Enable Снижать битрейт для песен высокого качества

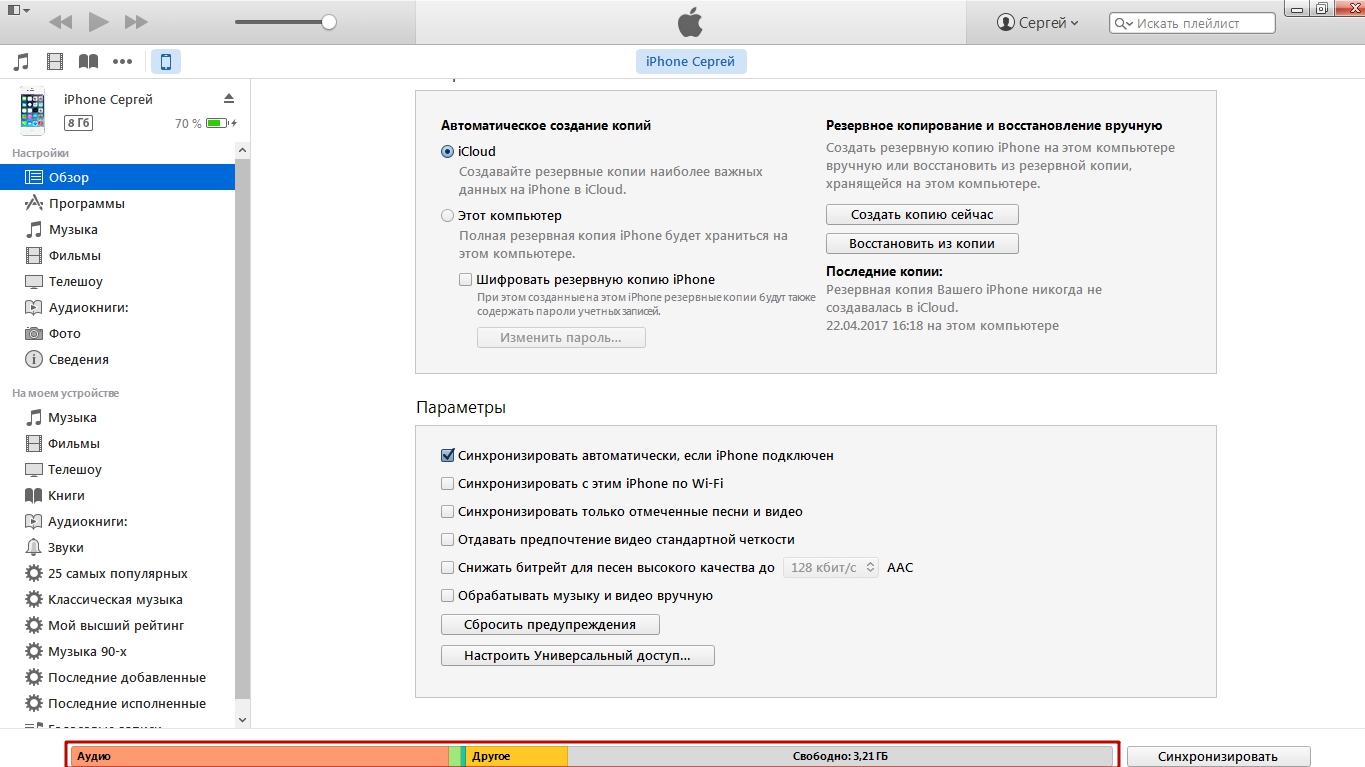coord(447,567)
